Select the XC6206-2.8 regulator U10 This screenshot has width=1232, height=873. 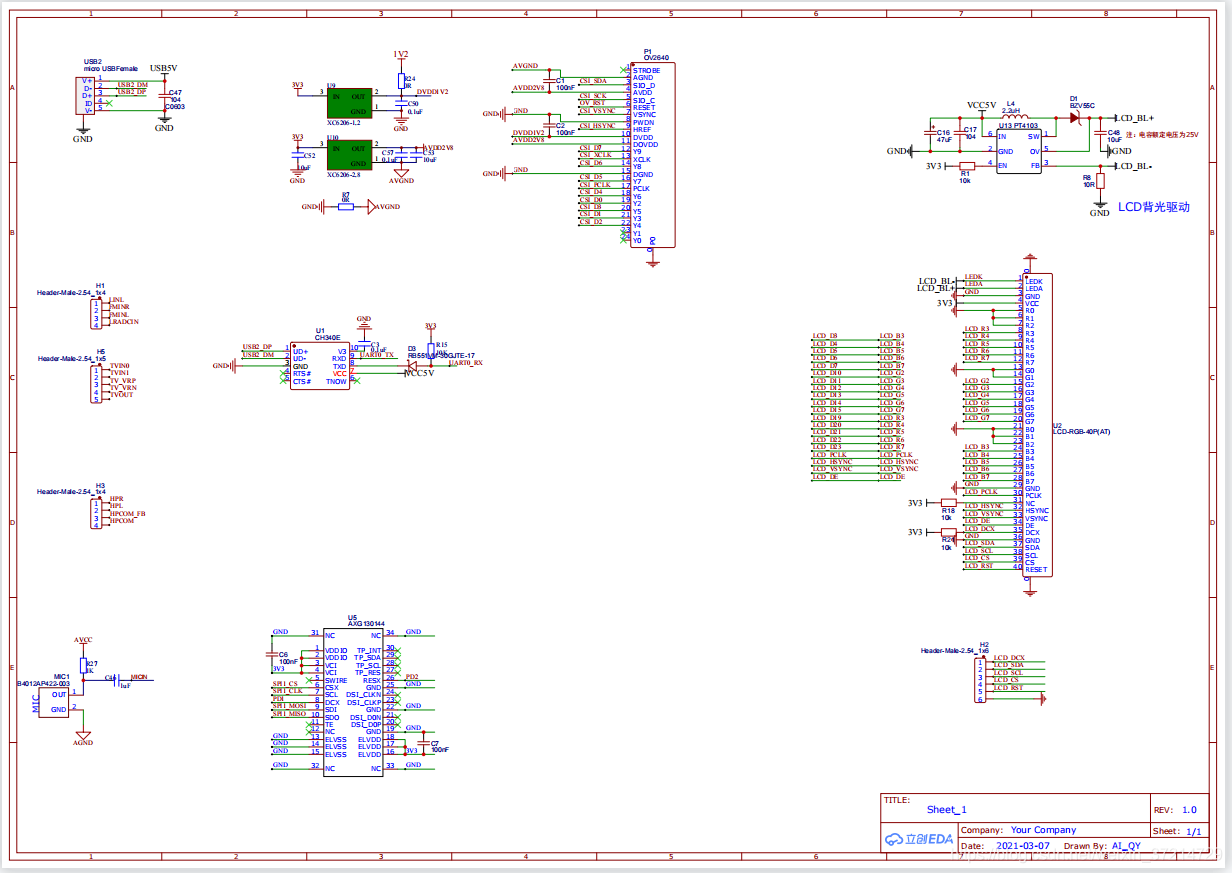[349, 154]
